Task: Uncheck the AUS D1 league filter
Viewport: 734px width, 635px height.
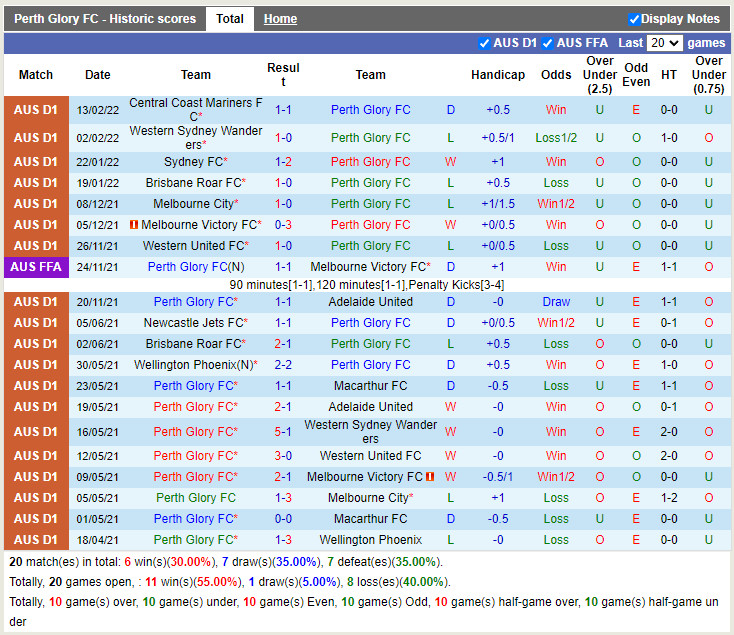Action: [485, 43]
